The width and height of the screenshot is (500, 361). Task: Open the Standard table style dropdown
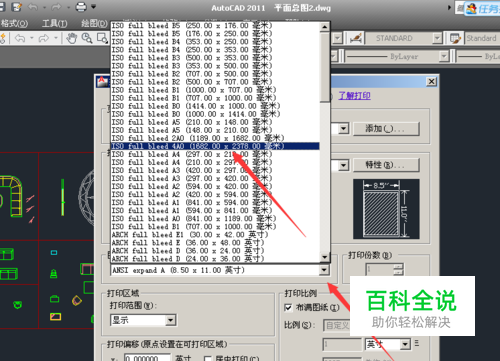(482, 38)
